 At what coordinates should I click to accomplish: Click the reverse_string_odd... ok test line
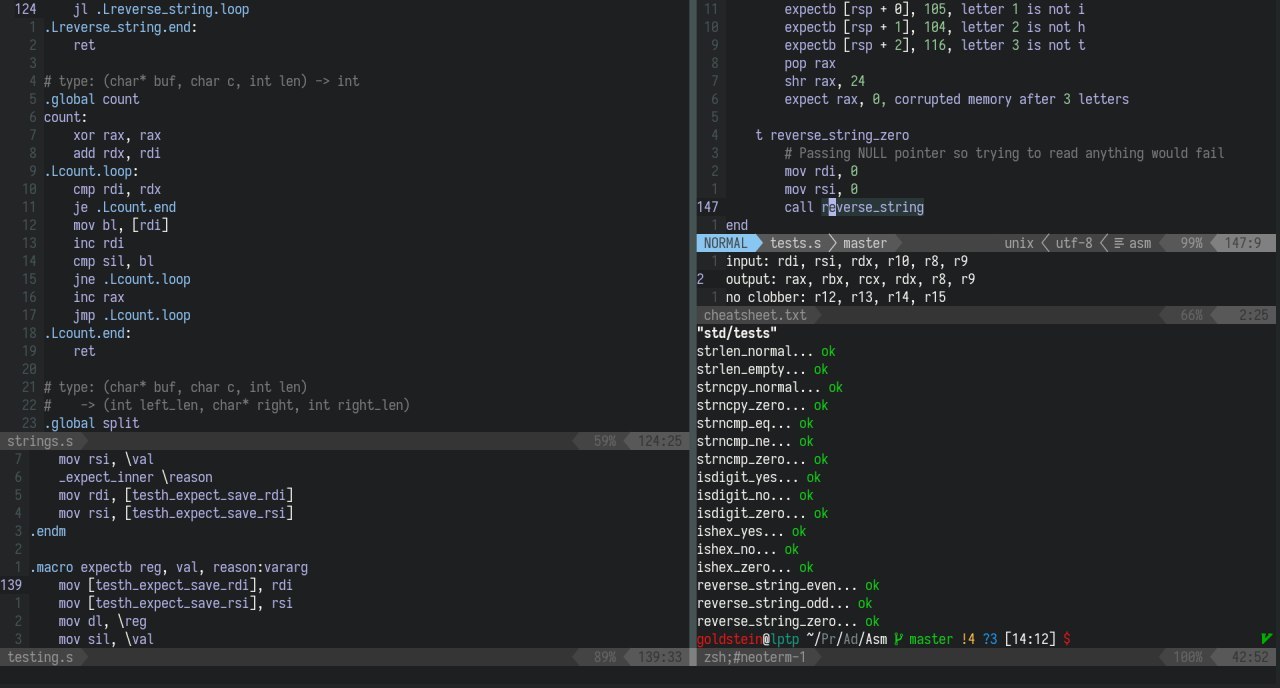[x=784, y=603]
